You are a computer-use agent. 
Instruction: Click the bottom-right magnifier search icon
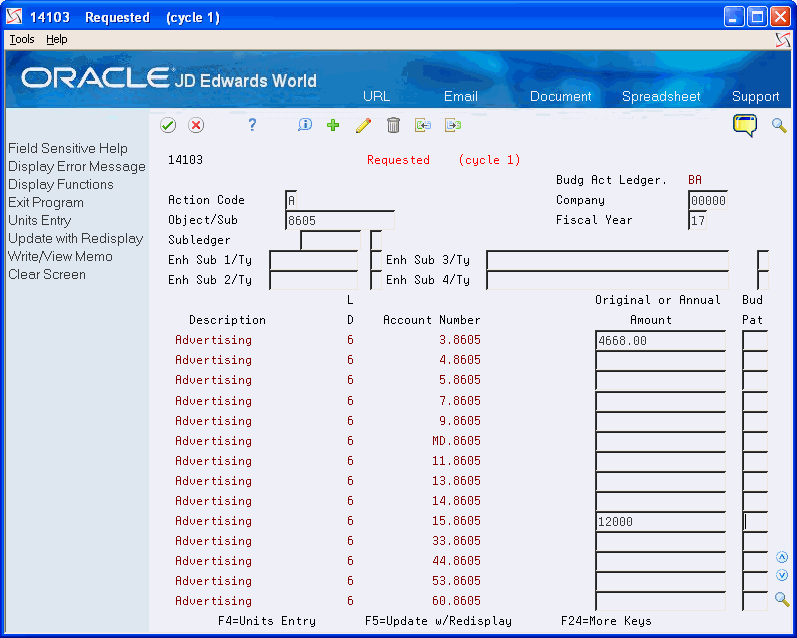782,599
